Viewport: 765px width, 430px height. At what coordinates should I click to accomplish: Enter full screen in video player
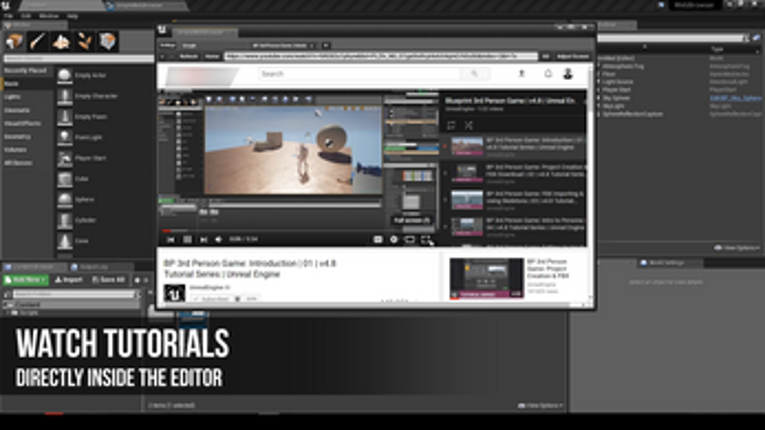pos(425,240)
